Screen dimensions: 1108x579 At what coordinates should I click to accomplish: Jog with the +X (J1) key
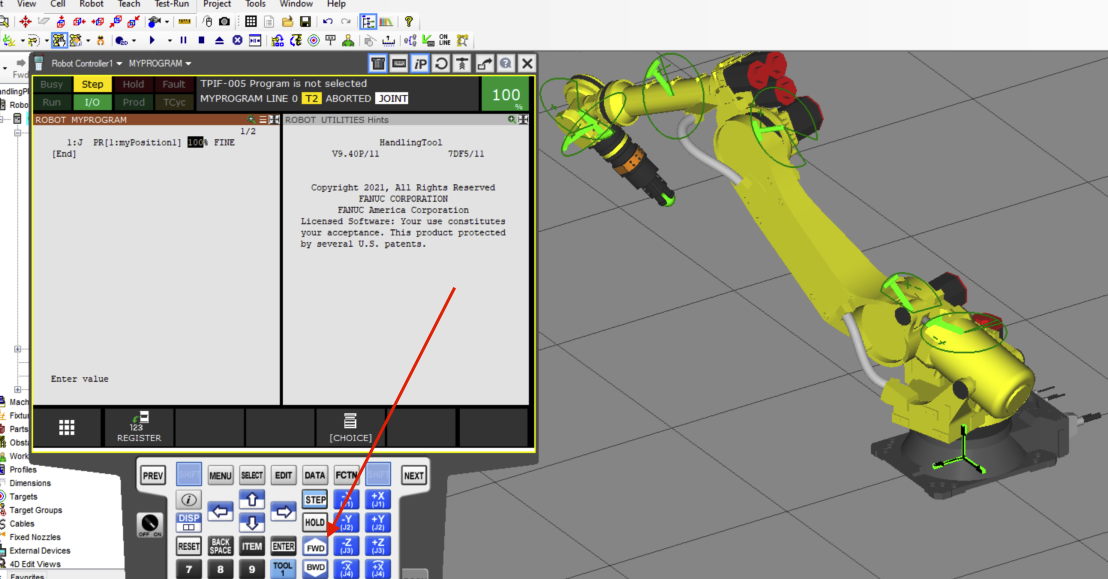pyautogui.click(x=378, y=499)
